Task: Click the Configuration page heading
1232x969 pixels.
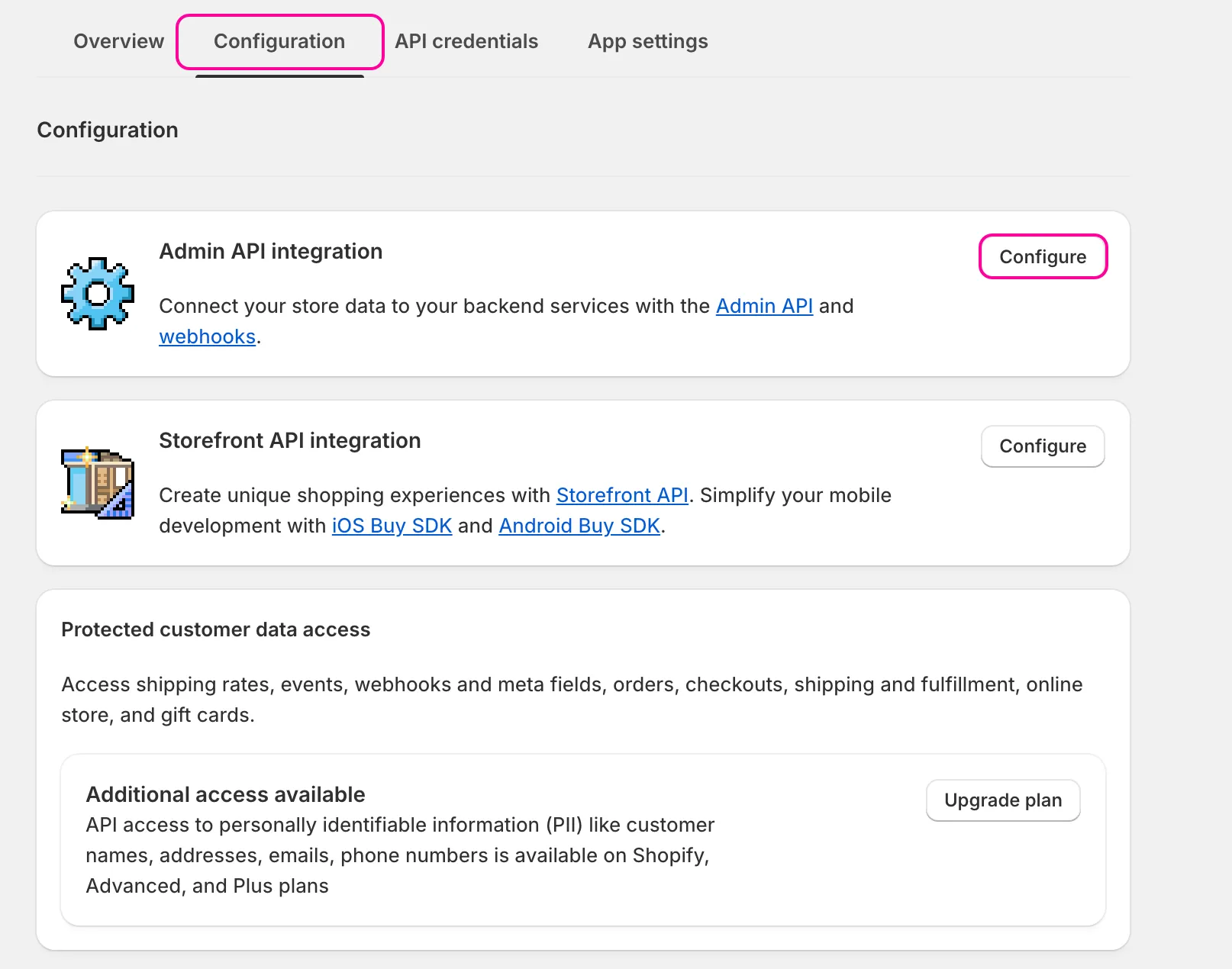Action: [108, 130]
